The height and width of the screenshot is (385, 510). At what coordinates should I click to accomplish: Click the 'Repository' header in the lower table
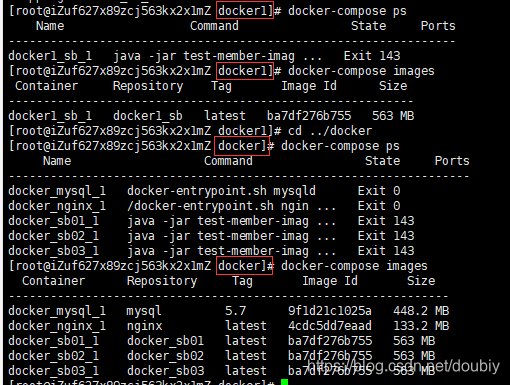(162, 281)
